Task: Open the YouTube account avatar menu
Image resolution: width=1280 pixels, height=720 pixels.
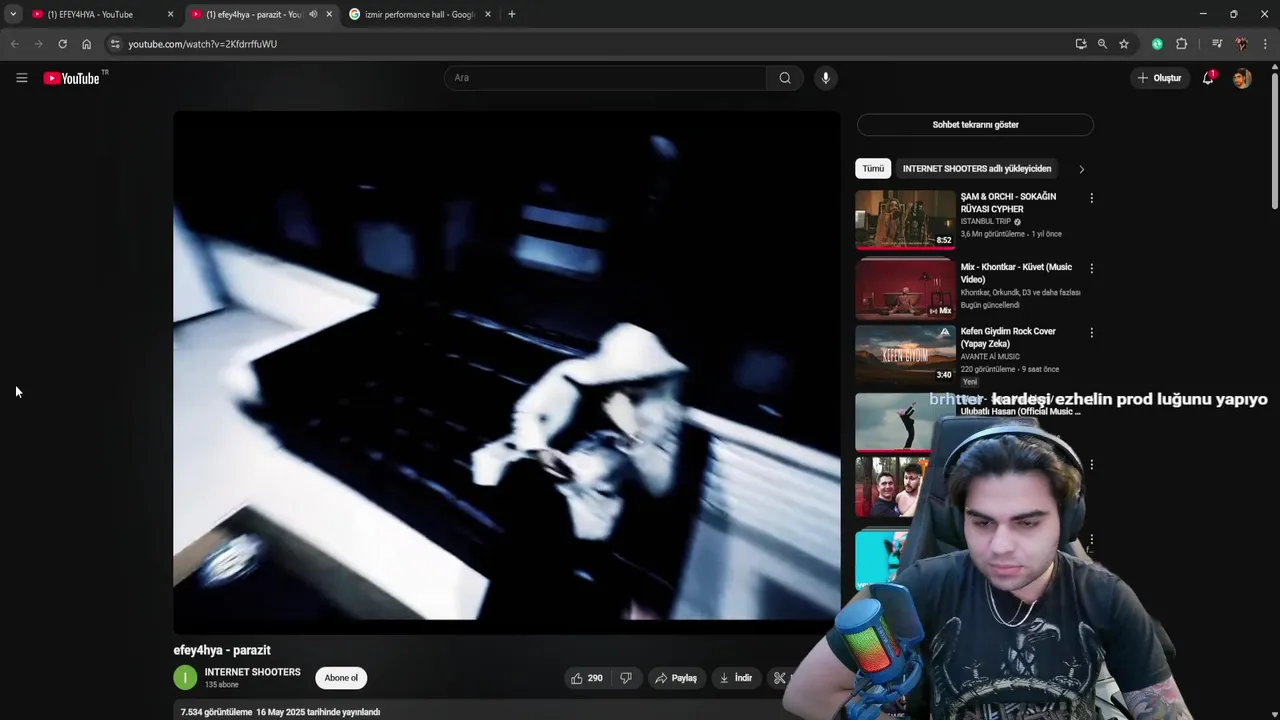Action: pos(1242,78)
